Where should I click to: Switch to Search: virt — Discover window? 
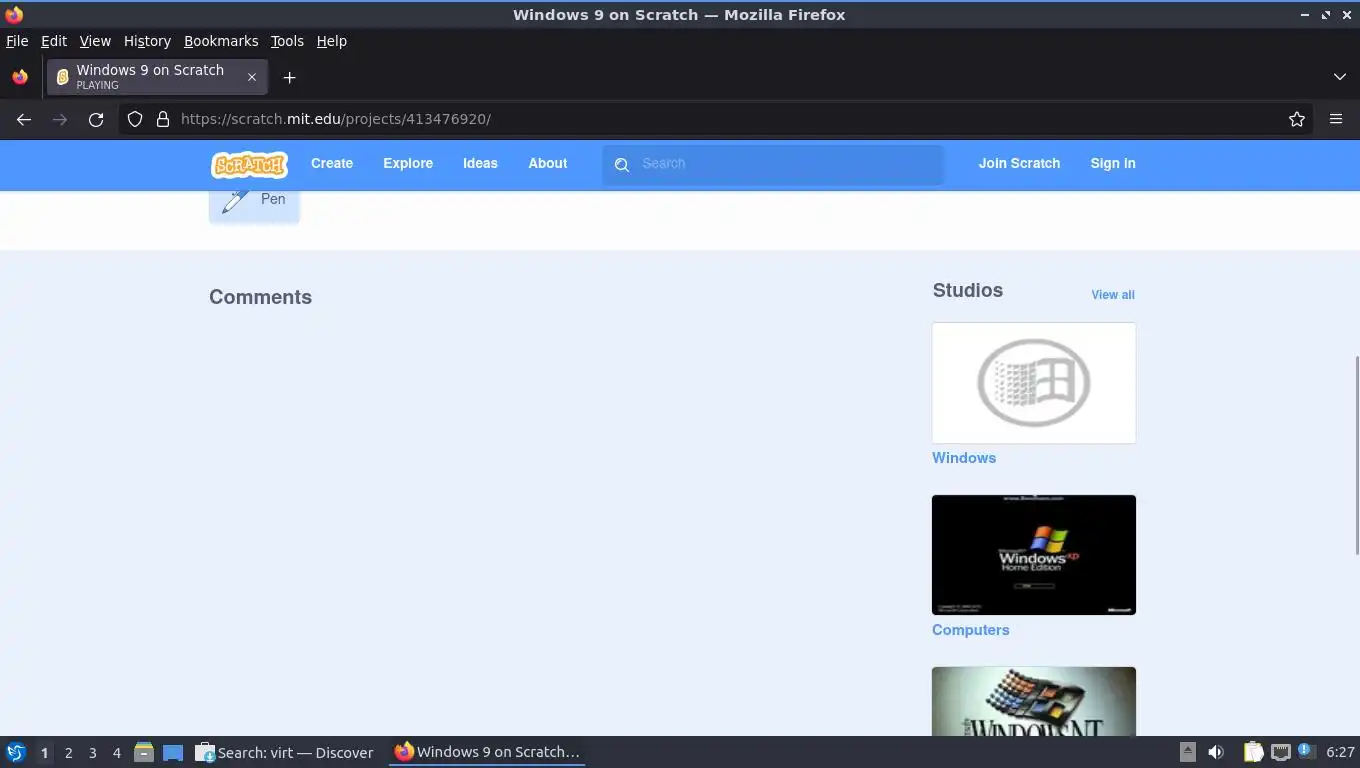tap(284, 752)
